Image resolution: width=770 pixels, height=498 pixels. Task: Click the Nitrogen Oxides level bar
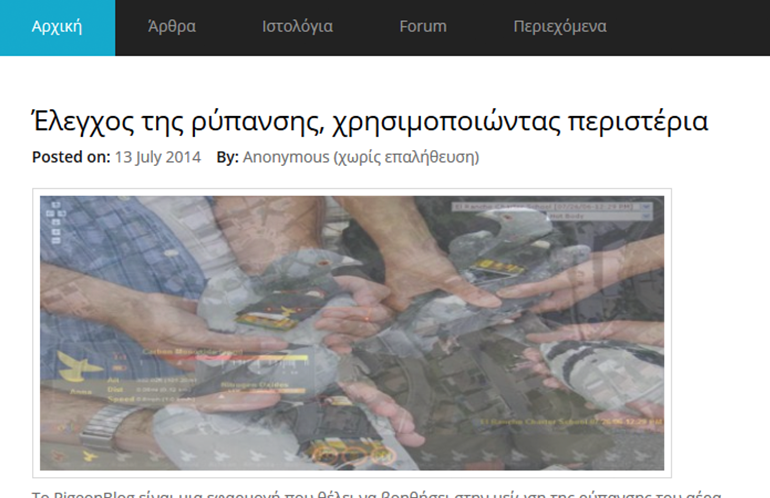[263, 391]
